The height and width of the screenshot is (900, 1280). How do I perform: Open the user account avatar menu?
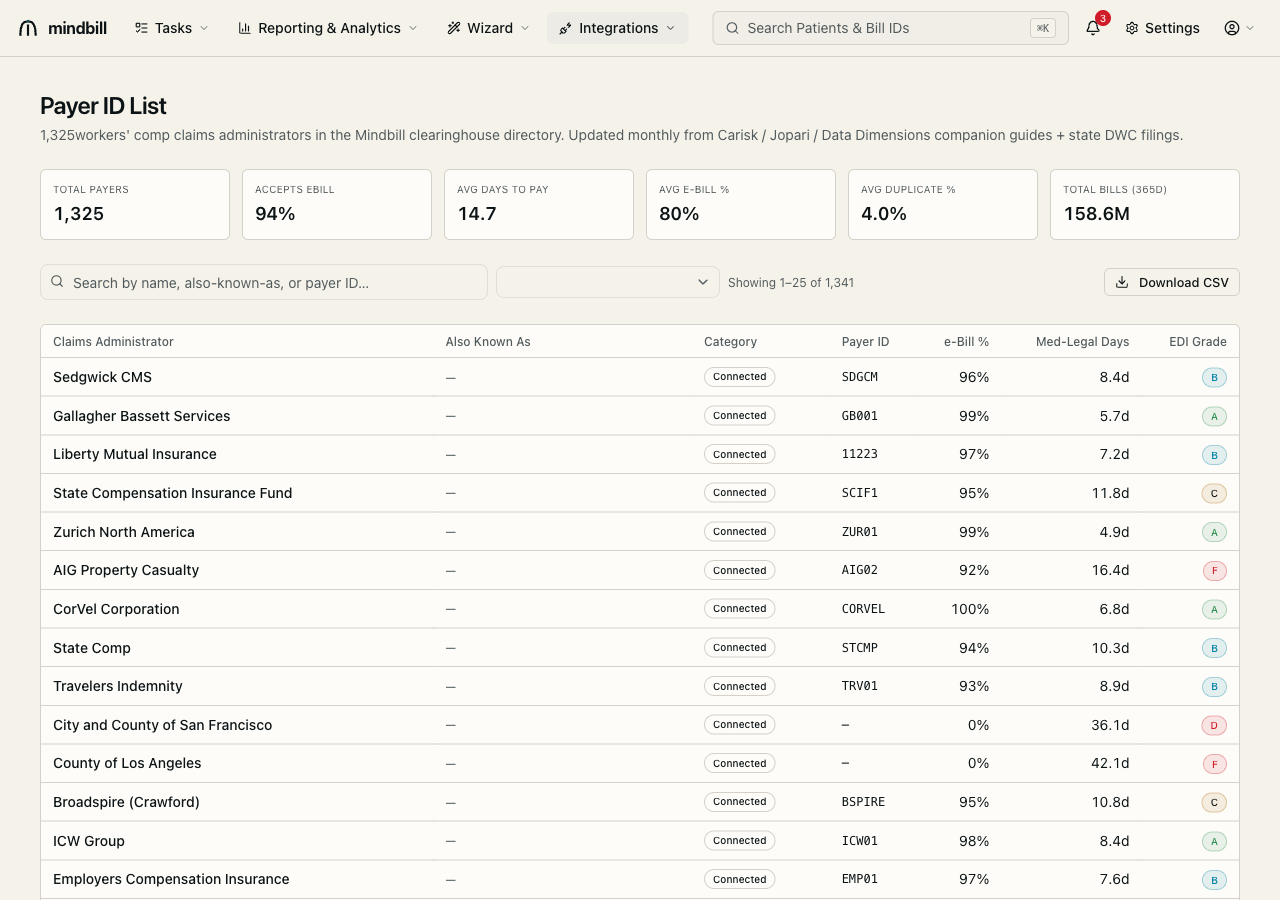coord(1232,28)
